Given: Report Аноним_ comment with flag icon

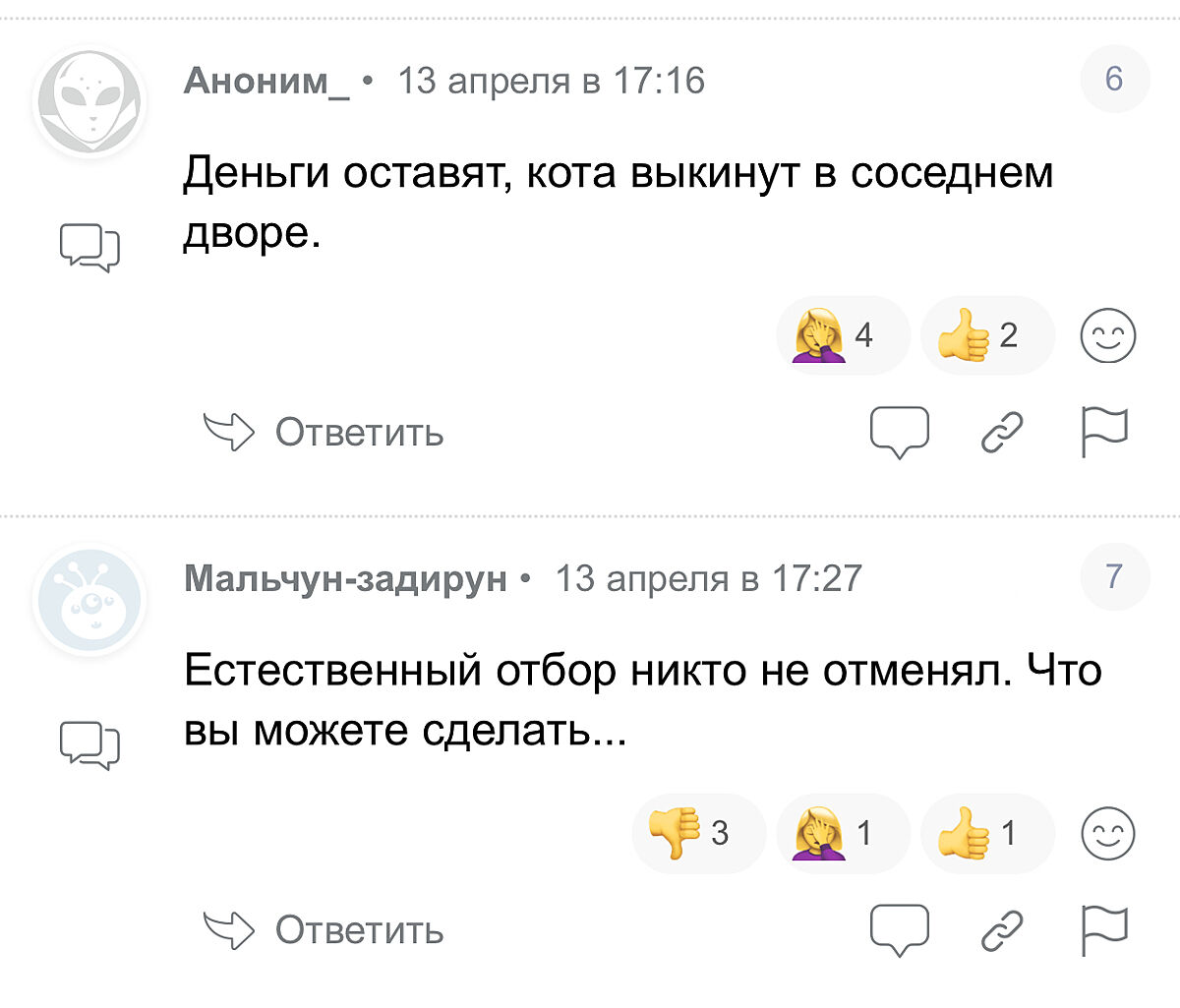Looking at the screenshot, I should tap(1104, 433).
